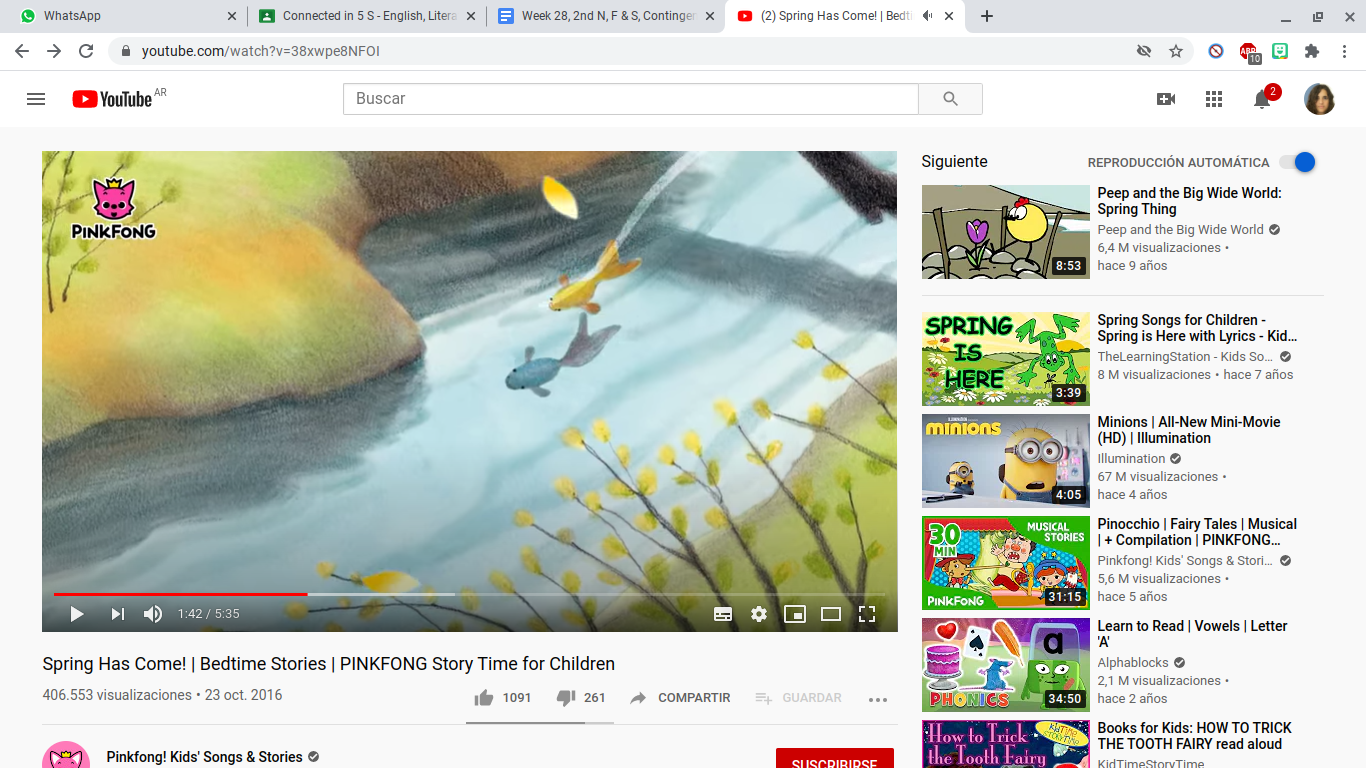Open the Pinocchio Fairy Tales video title

point(1197,532)
